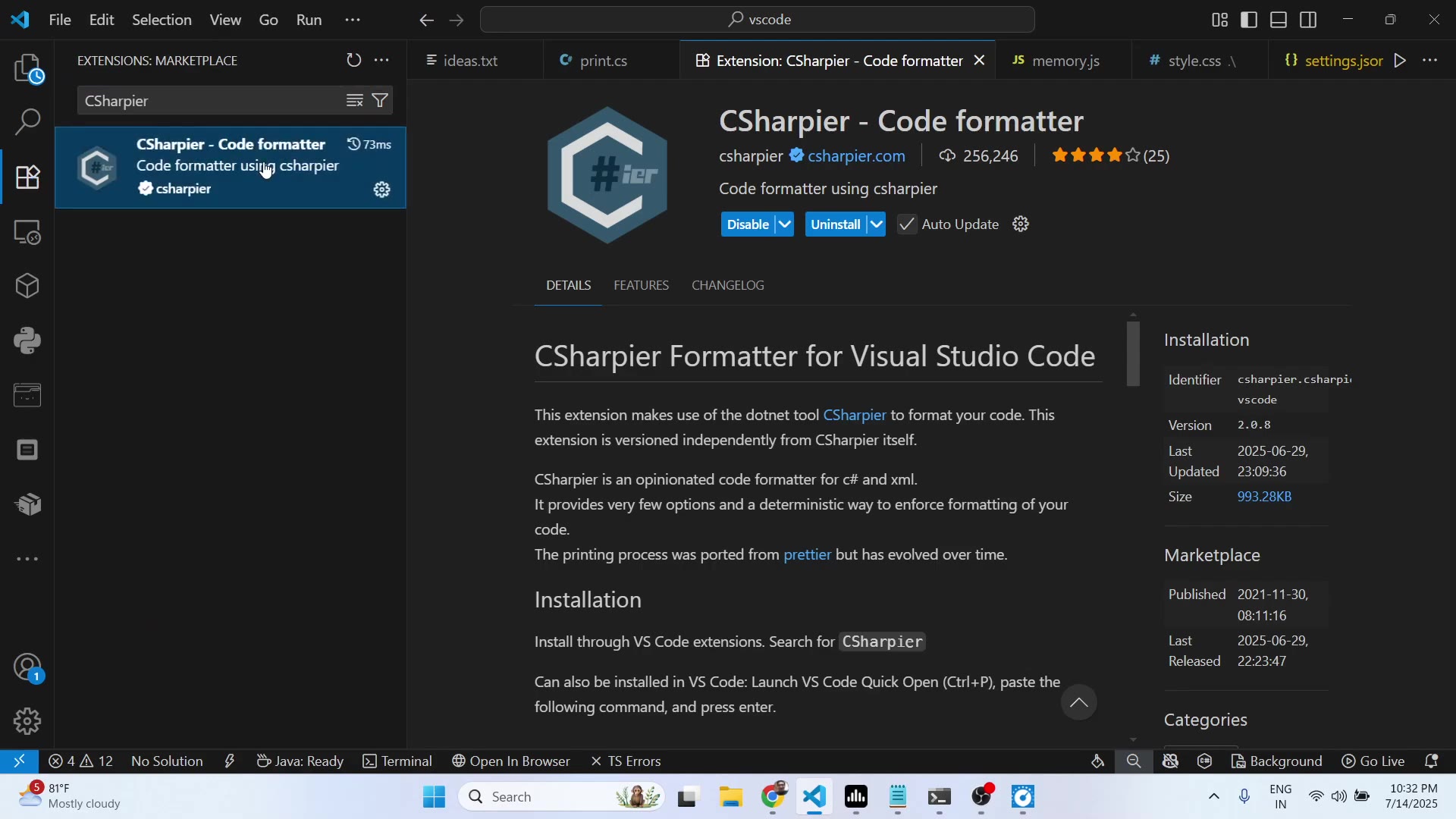
Task: Switch to memory.js editor tab
Action: [x=1065, y=61]
